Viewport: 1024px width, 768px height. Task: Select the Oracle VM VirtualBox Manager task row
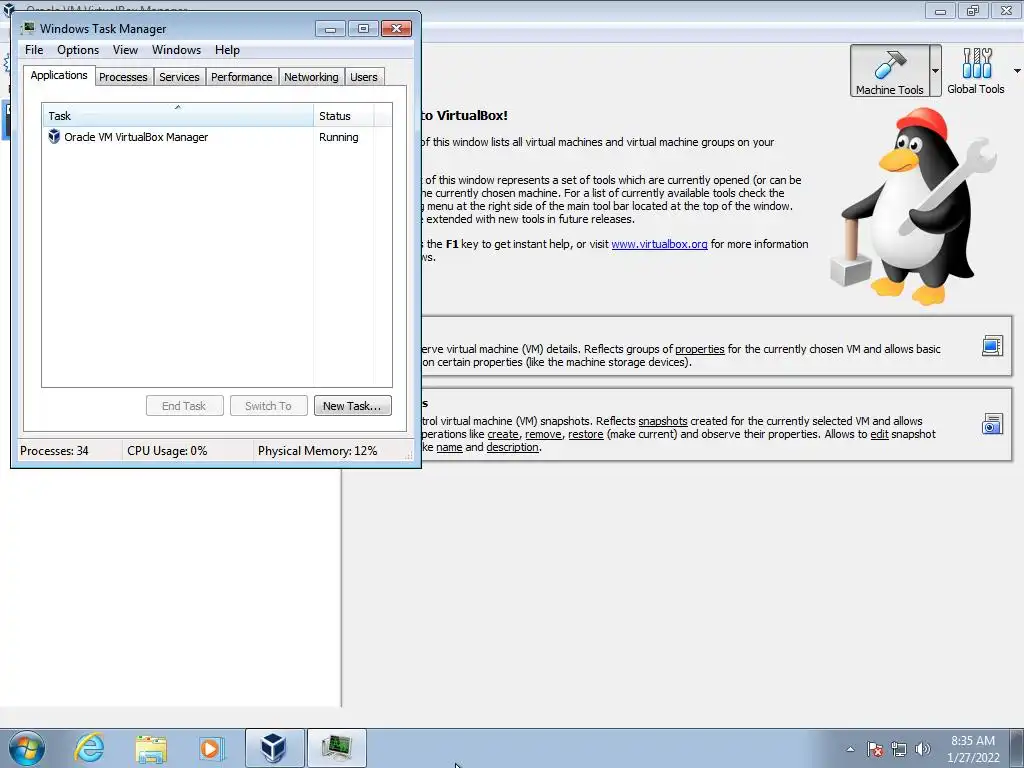217,137
